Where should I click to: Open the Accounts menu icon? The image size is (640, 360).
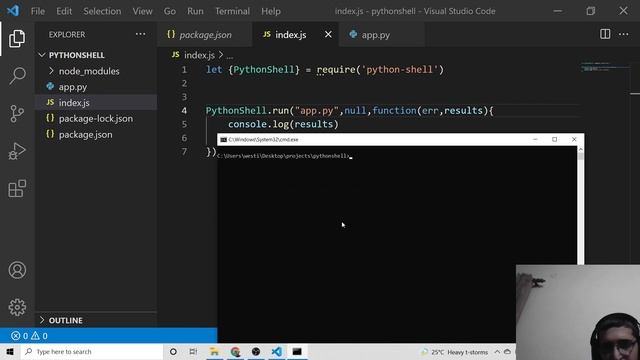17,270
